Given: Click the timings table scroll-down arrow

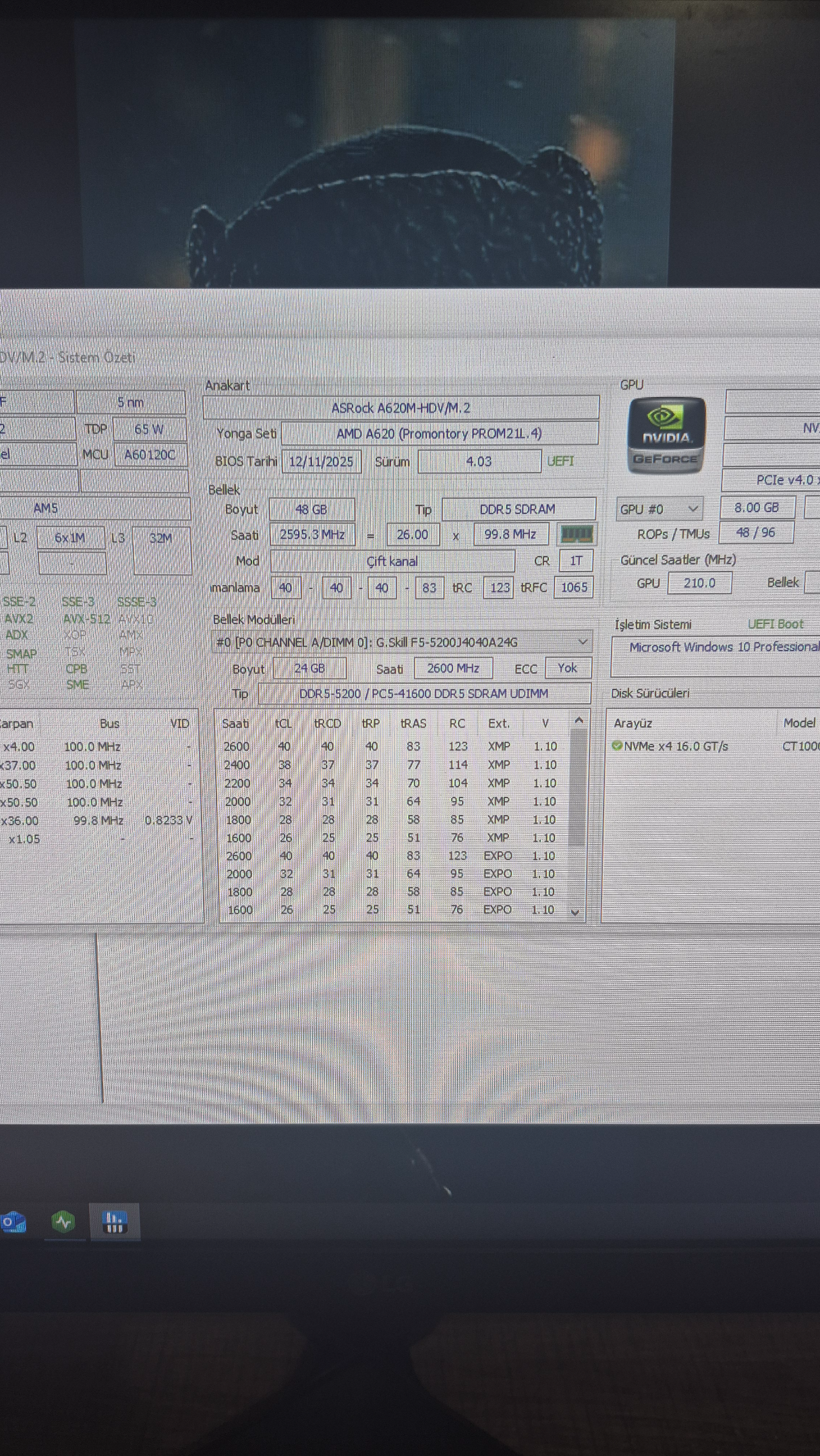Looking at the screenshot, I should pos(575,913).
